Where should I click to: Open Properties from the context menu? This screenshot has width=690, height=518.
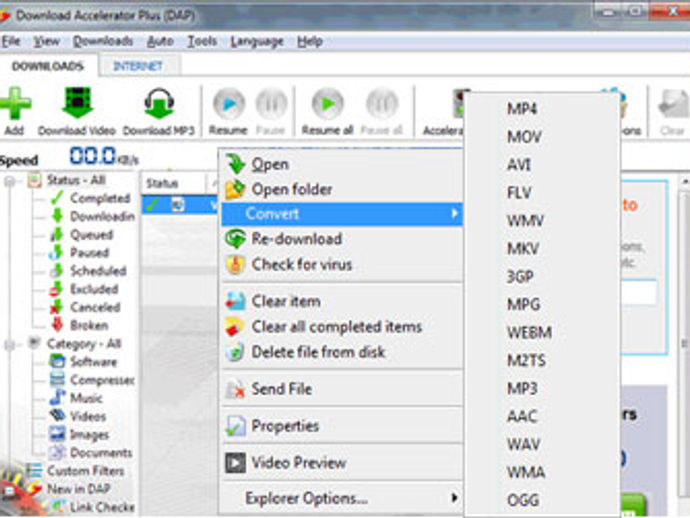342,426
